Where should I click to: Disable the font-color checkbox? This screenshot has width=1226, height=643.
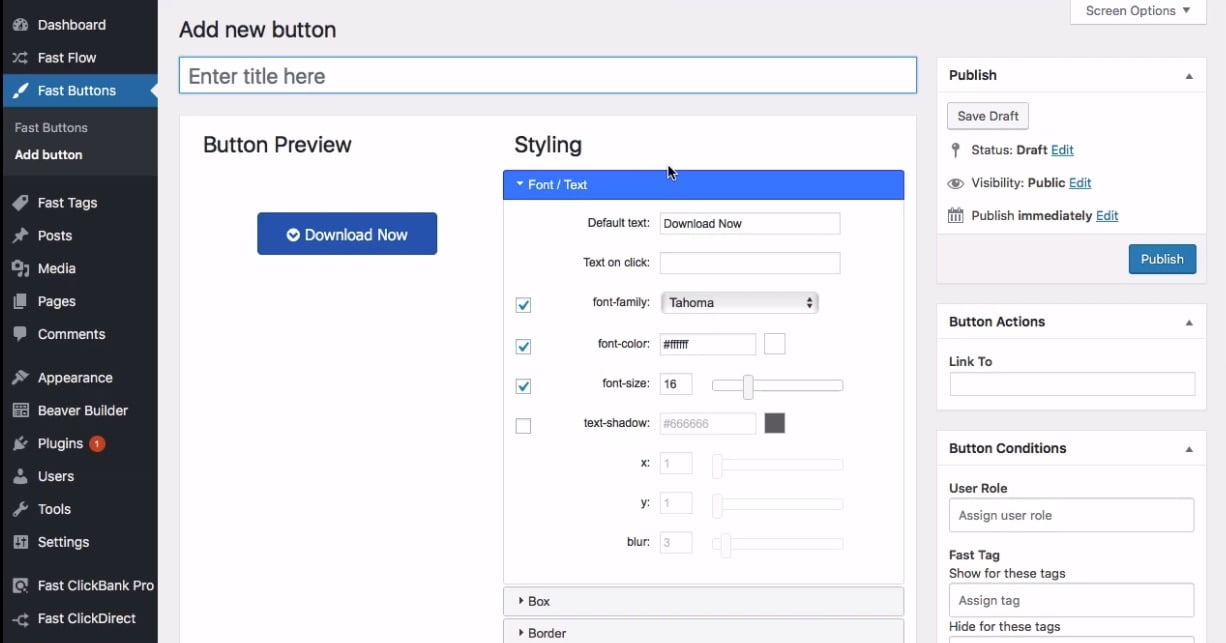(523, 346)
